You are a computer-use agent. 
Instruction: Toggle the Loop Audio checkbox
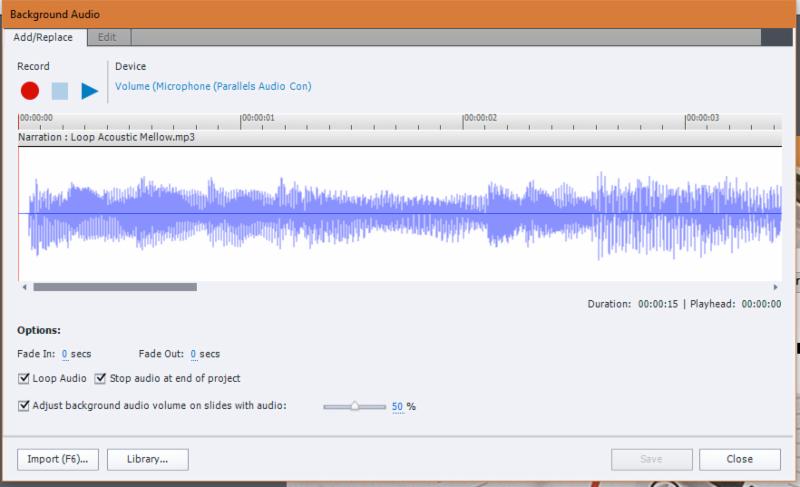click(x=24, y=379)
